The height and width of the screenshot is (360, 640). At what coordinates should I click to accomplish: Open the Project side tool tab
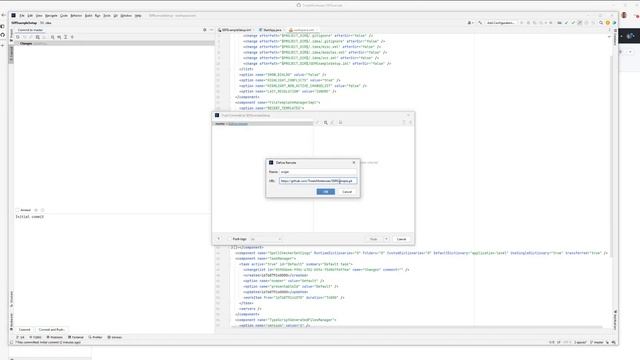click(x=11, y=35)
